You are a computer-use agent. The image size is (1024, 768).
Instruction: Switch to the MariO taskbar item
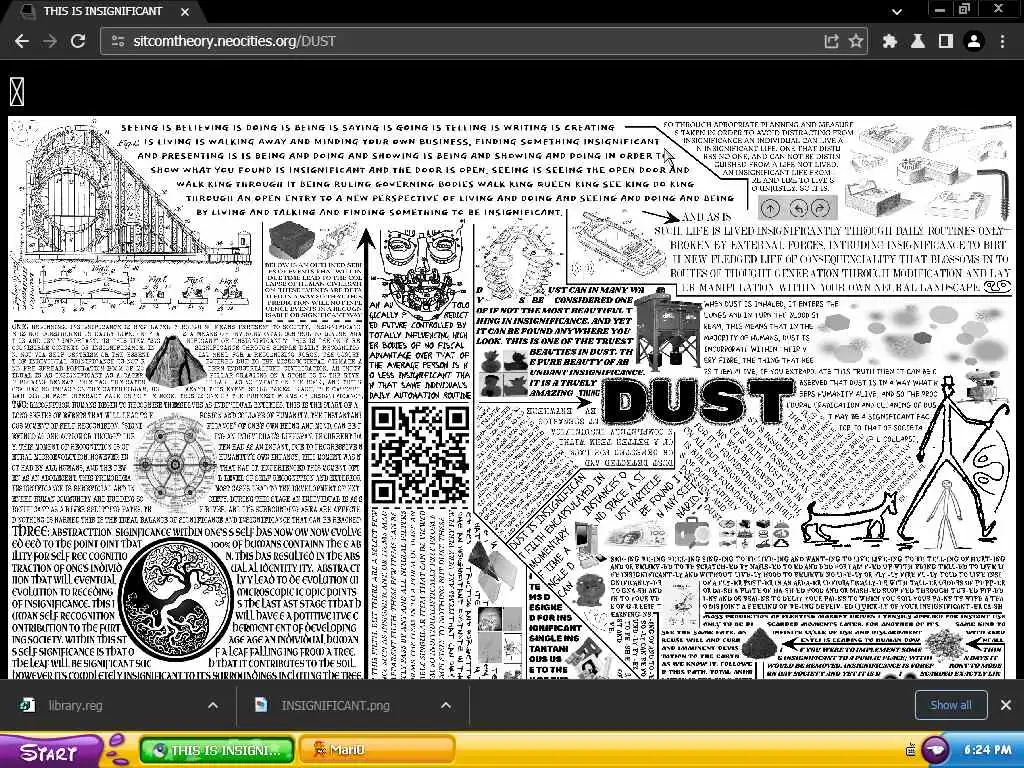coord(377,749)
